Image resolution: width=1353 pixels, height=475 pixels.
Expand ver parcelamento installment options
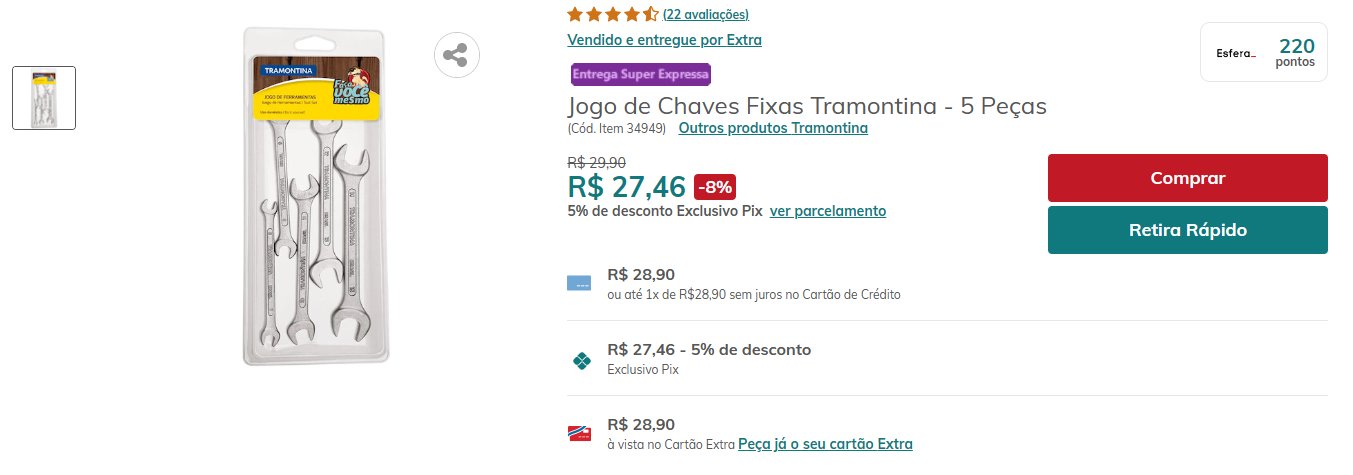pyautogui.click(x=828, y=211)
